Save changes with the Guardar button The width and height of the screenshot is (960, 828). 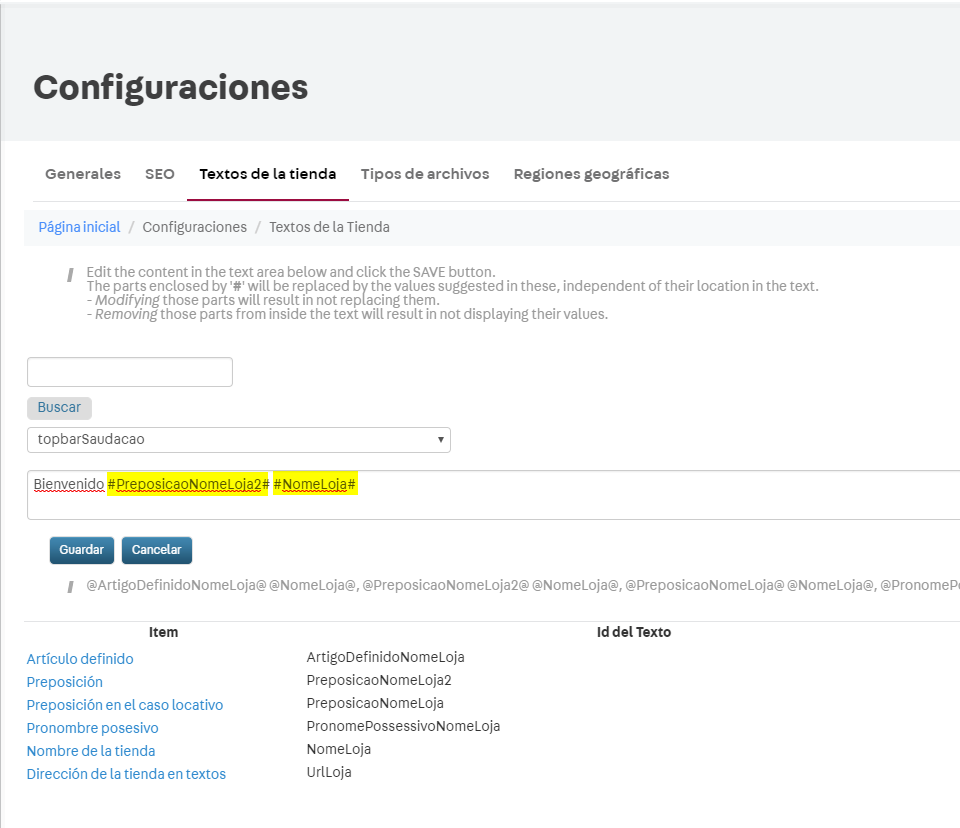point(81,549)
